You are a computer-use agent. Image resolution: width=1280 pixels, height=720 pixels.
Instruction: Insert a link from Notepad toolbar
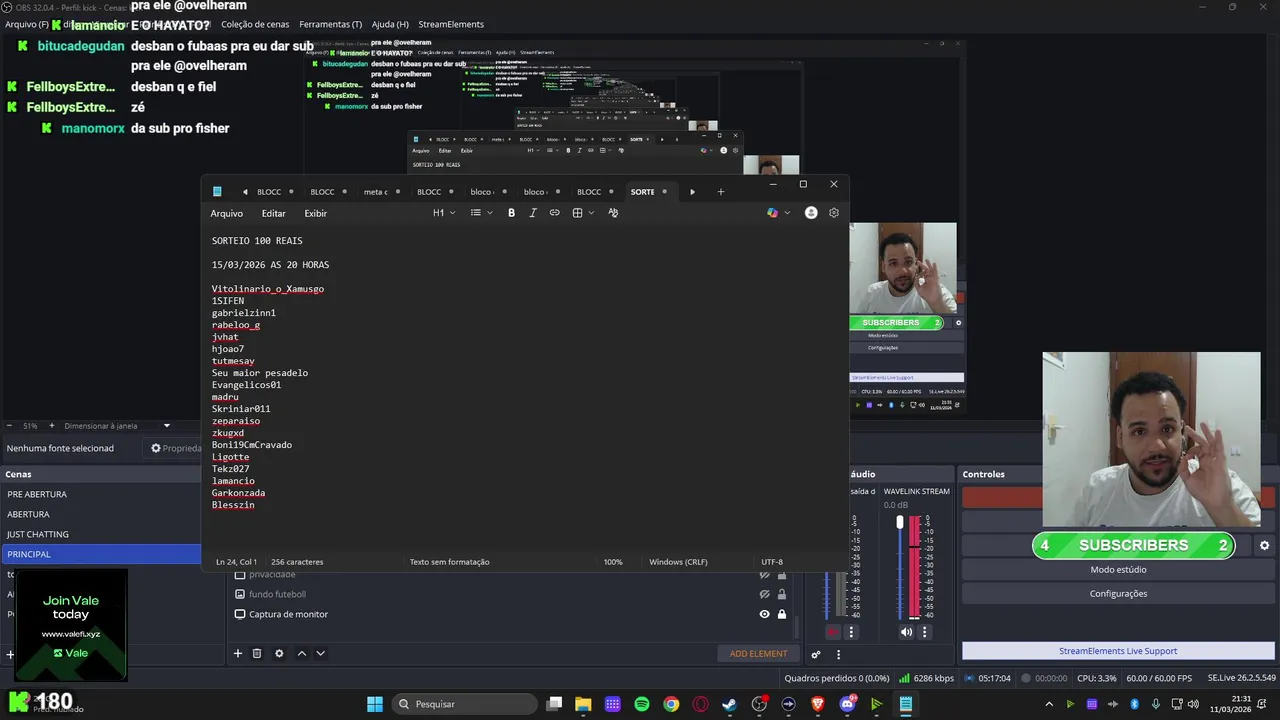click(x=555, y=213)
